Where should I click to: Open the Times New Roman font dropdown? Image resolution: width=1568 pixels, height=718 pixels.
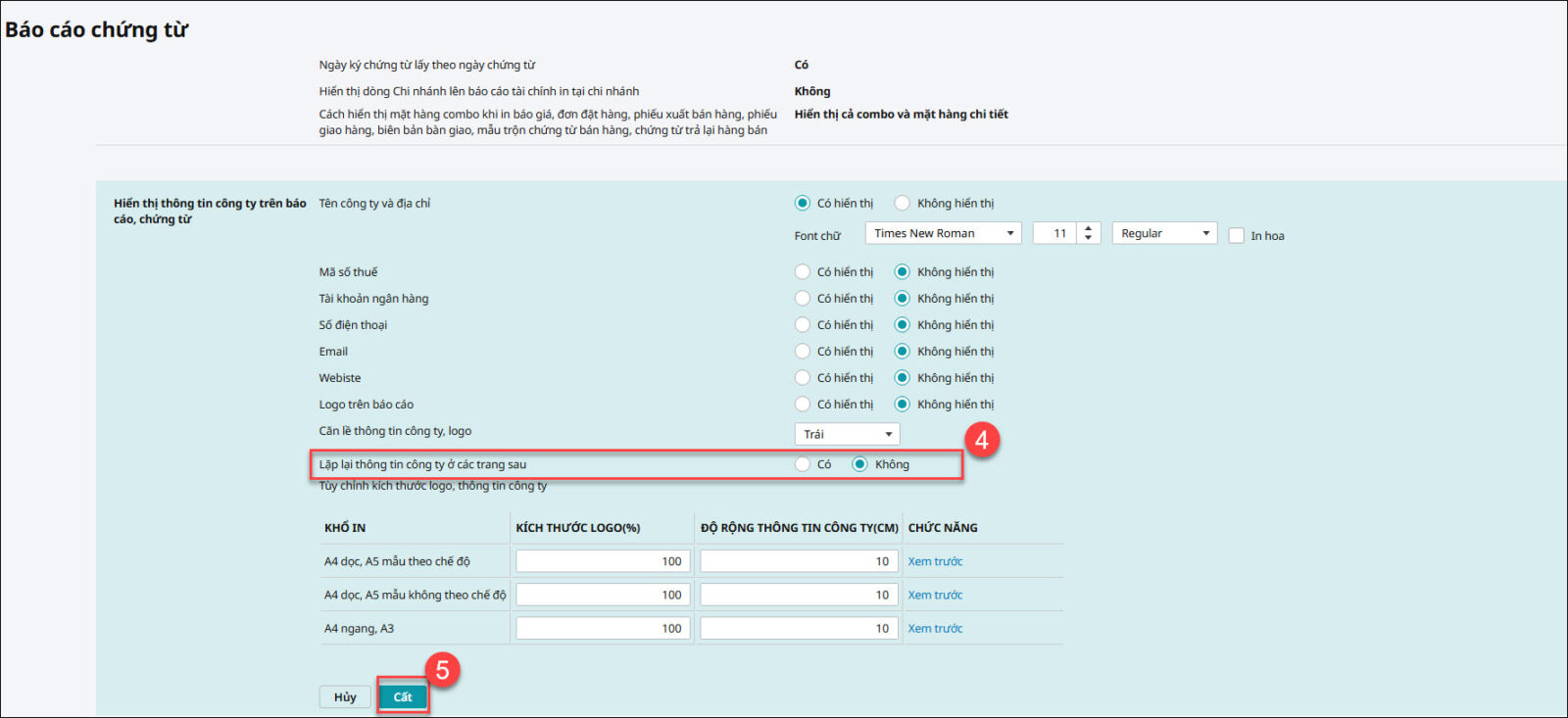(943, 233)
